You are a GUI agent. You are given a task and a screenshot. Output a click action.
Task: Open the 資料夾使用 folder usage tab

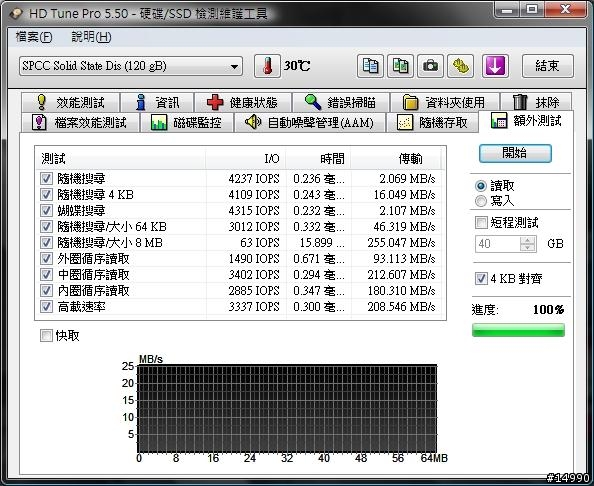(444, 102)
